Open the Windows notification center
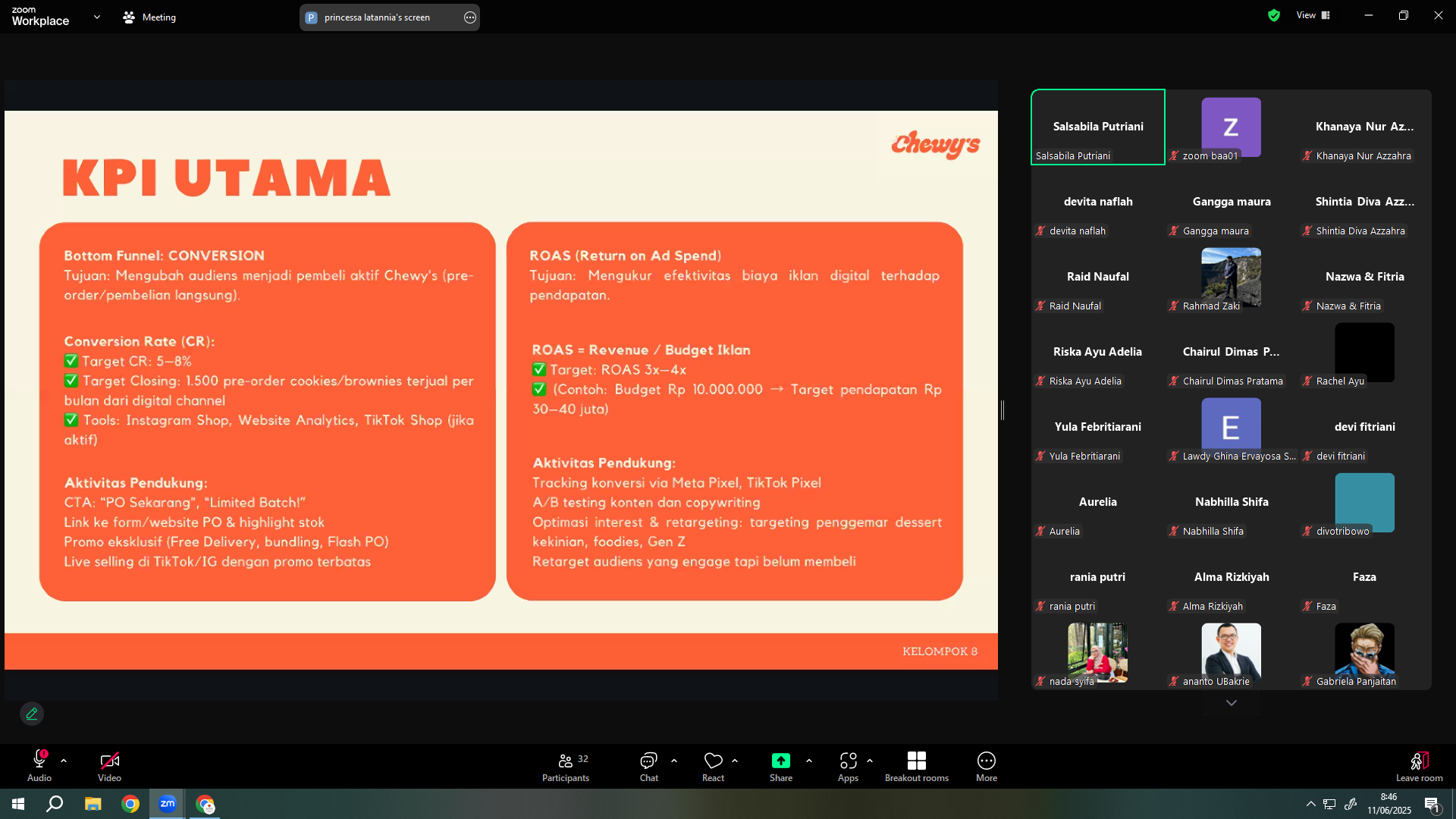The height and width of the screenshot is (819, 1456). click(1432, 804)
